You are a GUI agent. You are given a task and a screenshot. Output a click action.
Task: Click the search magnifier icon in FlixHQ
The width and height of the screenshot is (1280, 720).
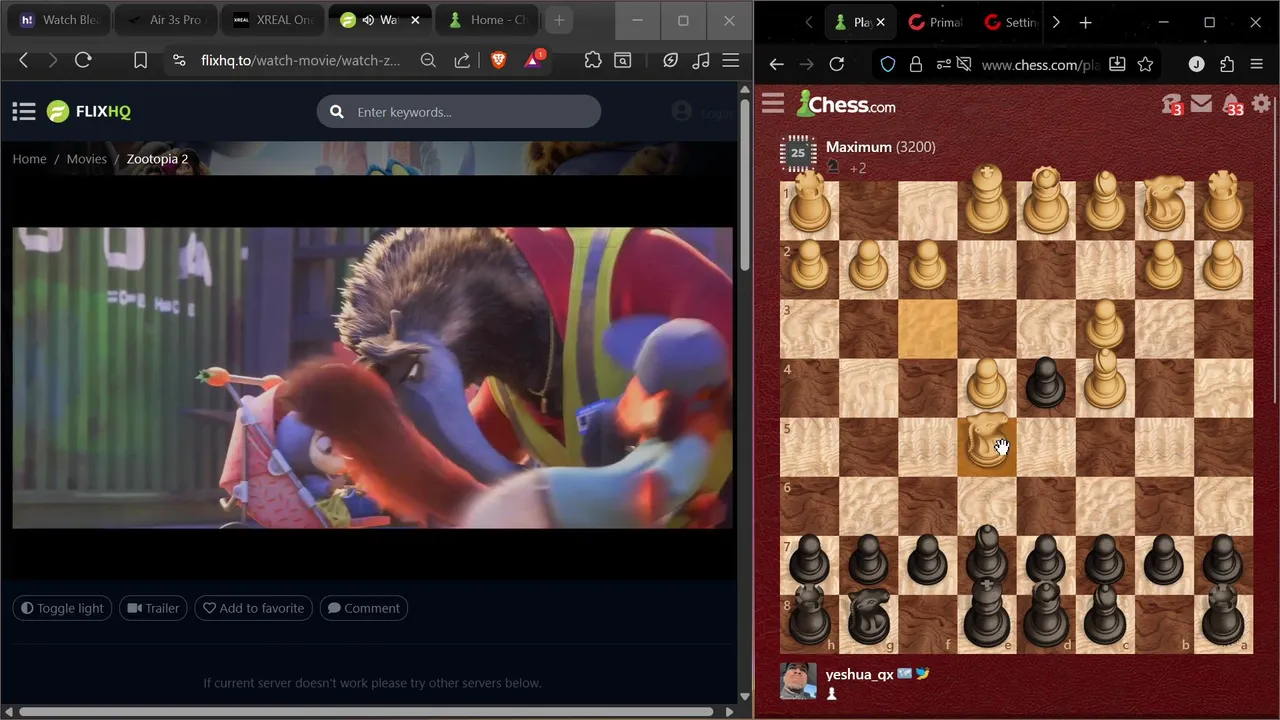click(x=337, y=112)
